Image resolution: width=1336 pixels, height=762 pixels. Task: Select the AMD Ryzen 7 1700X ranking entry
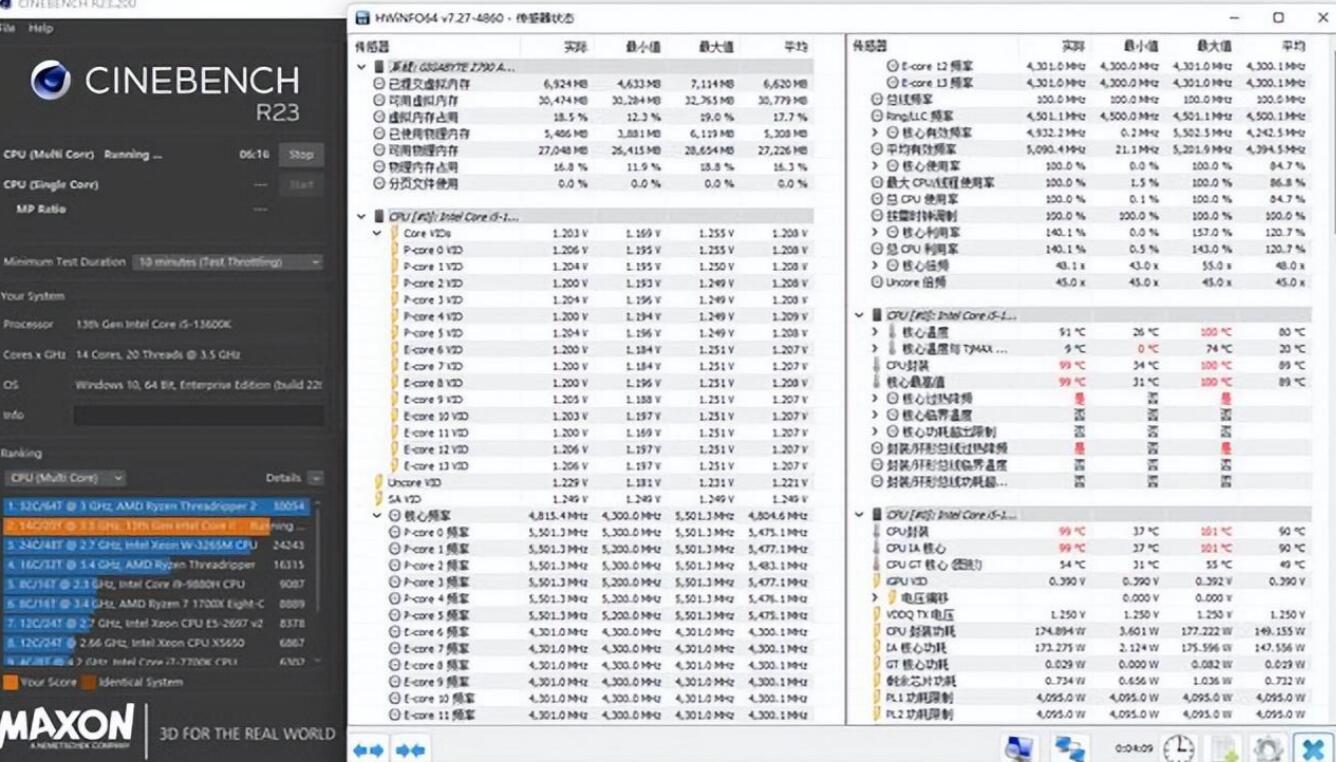[x=157, y=604]
